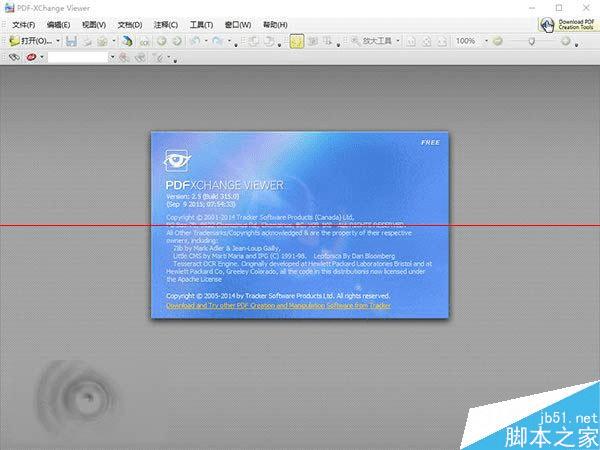Screen dimensions: 600x450
Task: Click the Version 2.5 build text
Action: pyautogui.click(x=202, y=196)
